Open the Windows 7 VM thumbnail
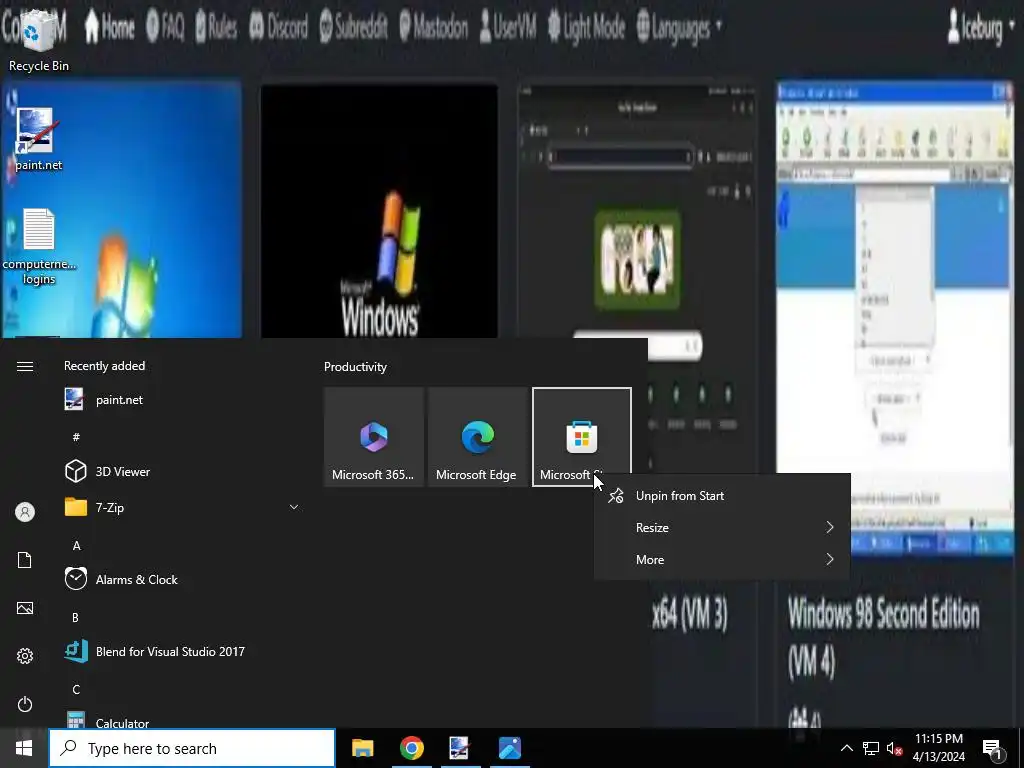The height and width of the screenshot is (768, 1024). click(121, 209)
